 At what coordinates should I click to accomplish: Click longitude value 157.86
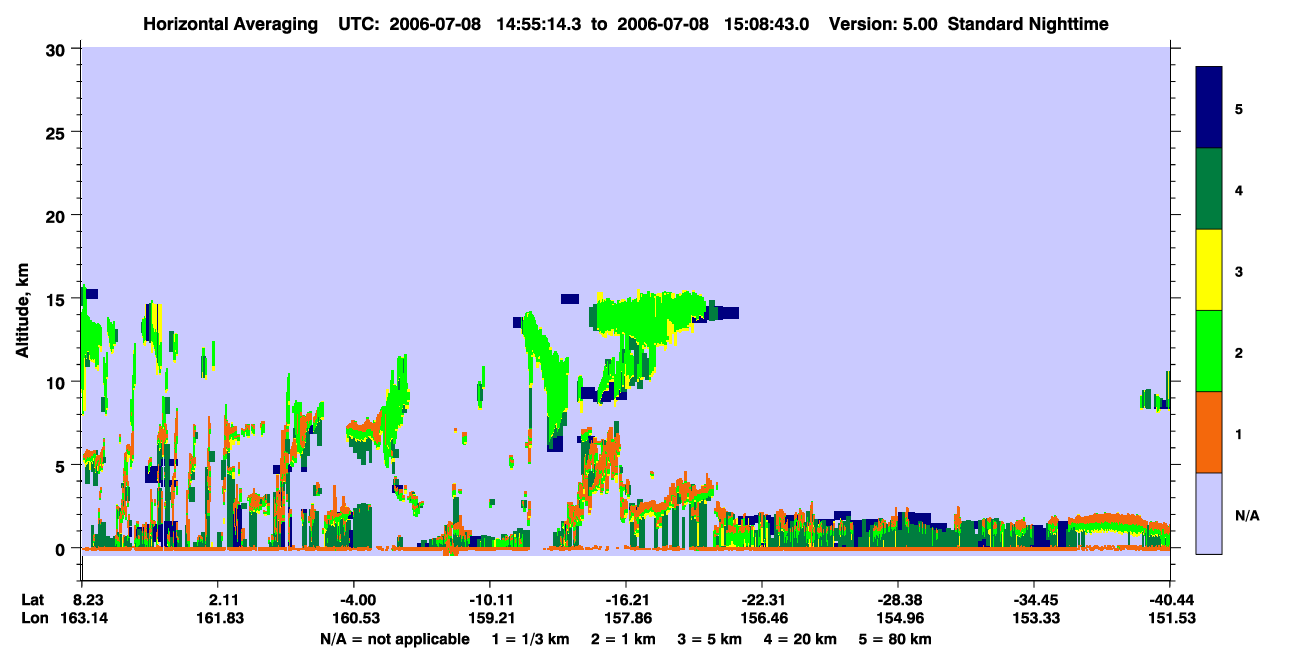(x=627, y=618)
